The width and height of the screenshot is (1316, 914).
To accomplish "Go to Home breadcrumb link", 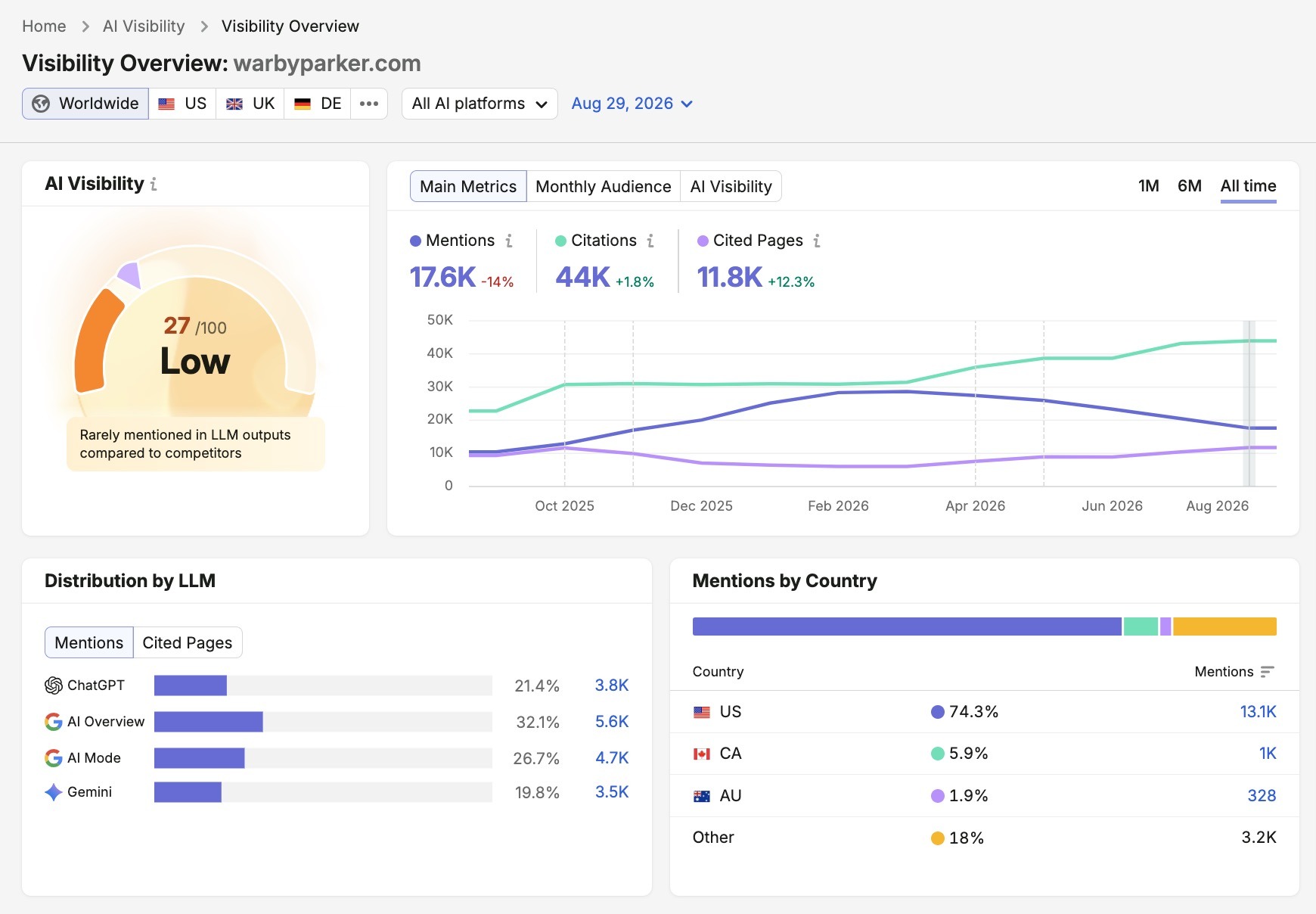I will 44,26.
